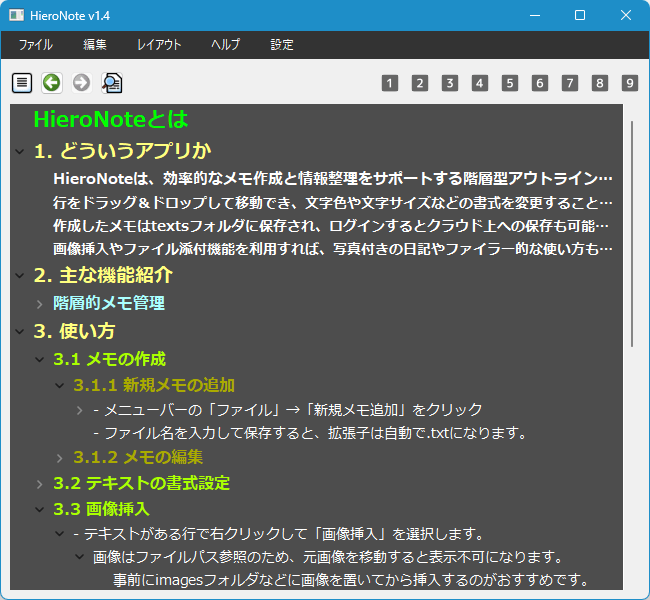Click the gray forward arrow icon

click(82, 83)
